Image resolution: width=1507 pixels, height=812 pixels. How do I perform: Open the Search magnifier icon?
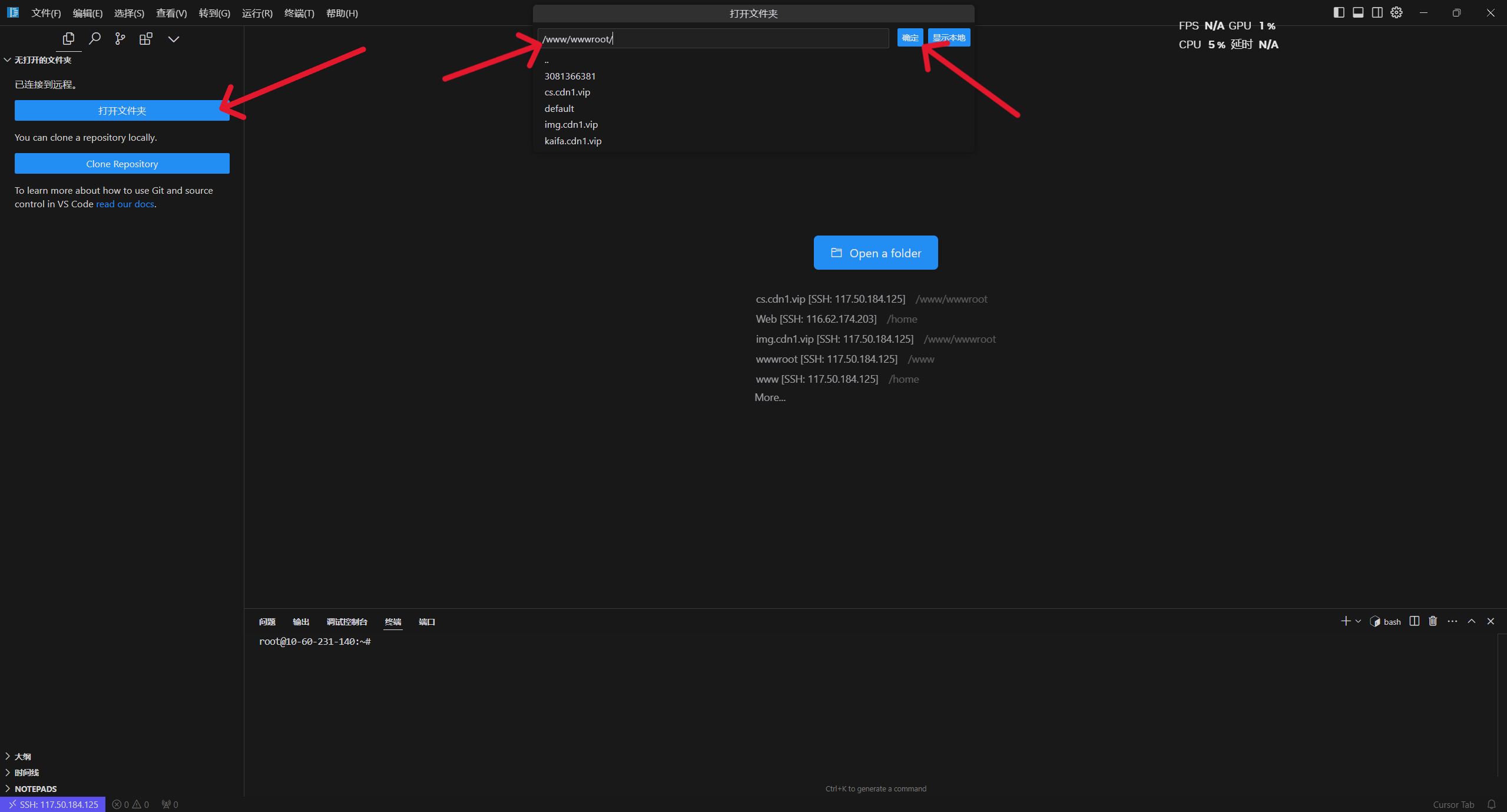click(x=94, y=39)
